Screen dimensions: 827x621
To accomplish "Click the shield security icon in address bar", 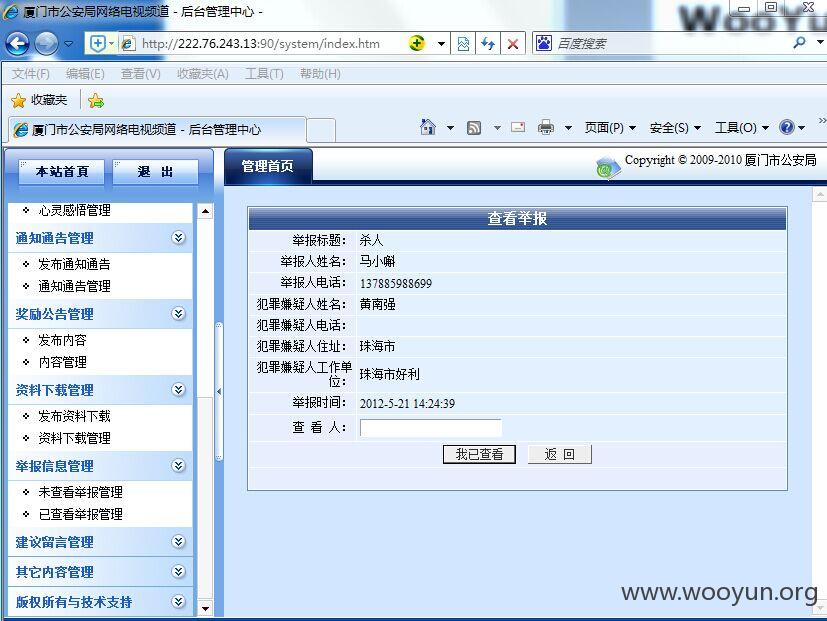I will click(98, 43).
